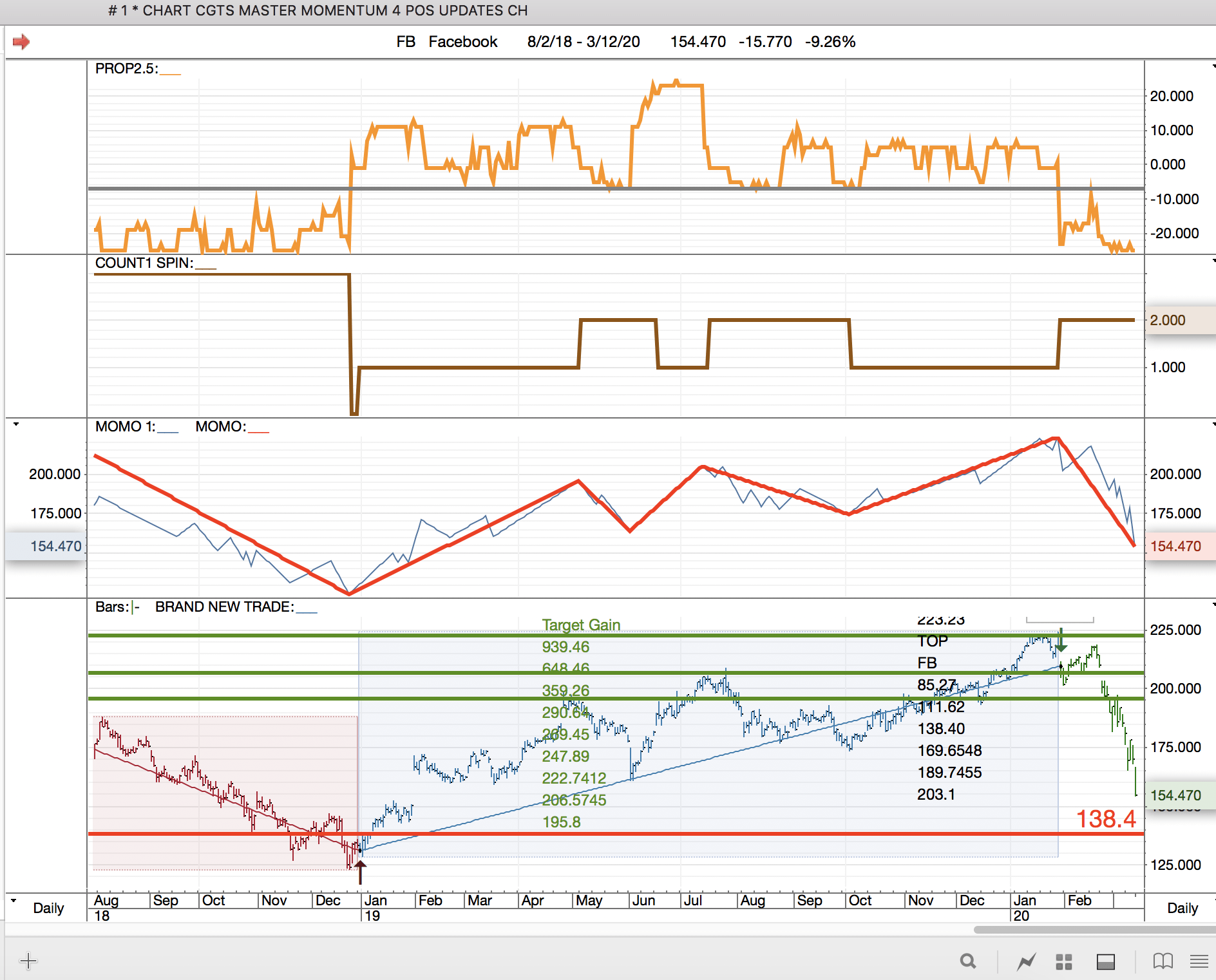Click the FB Facebook symbol header

pos(446,42)
